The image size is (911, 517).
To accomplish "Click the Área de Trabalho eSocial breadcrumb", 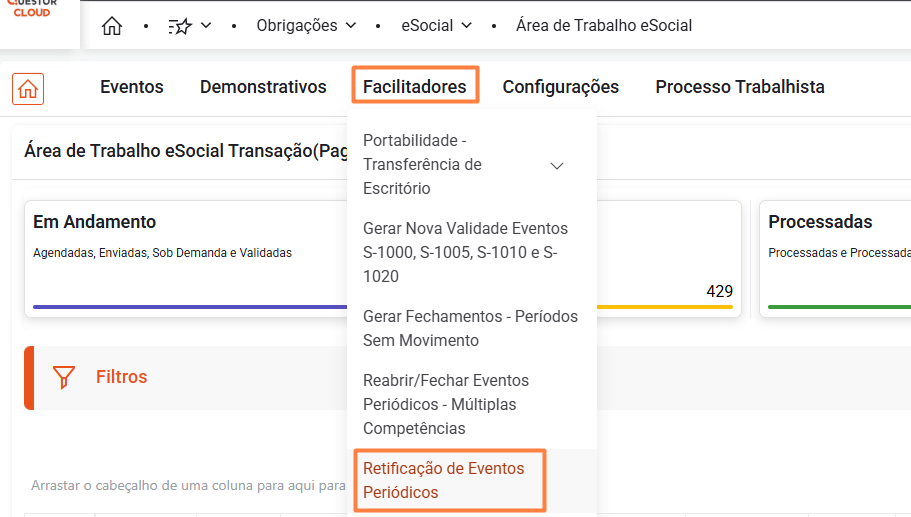I will (x=604, y=26).
